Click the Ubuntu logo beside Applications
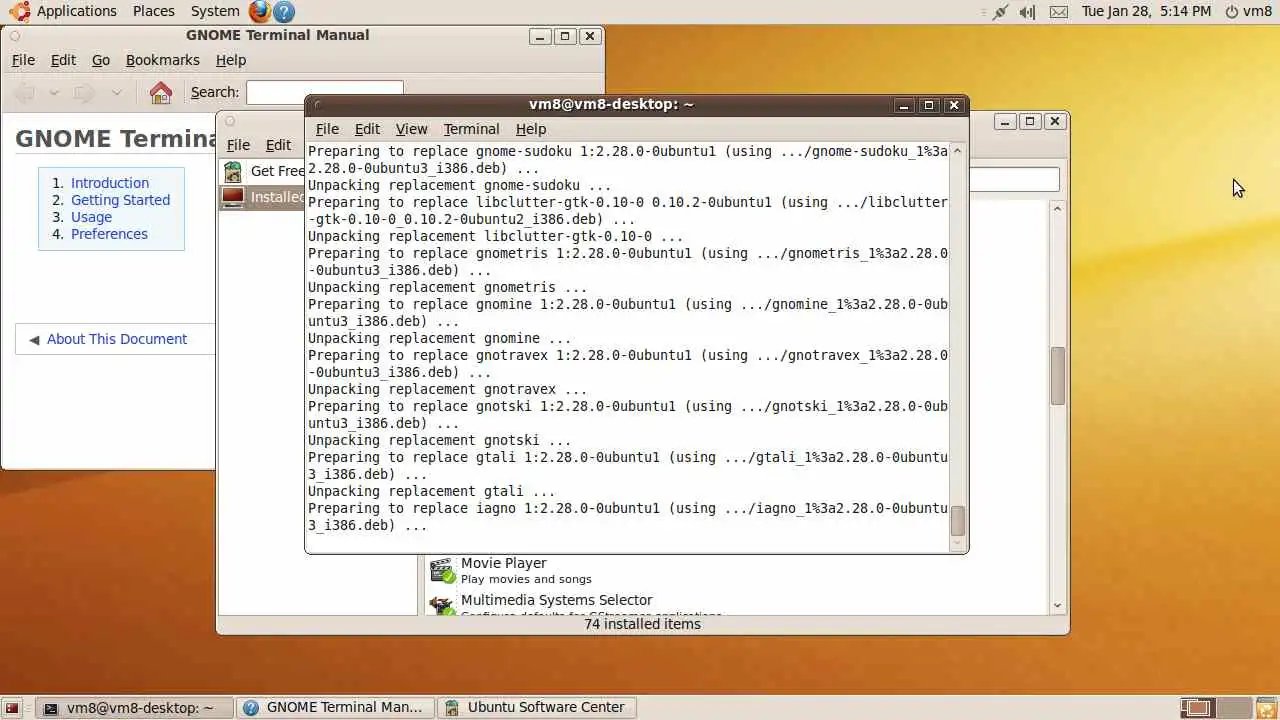 point(19,11)
